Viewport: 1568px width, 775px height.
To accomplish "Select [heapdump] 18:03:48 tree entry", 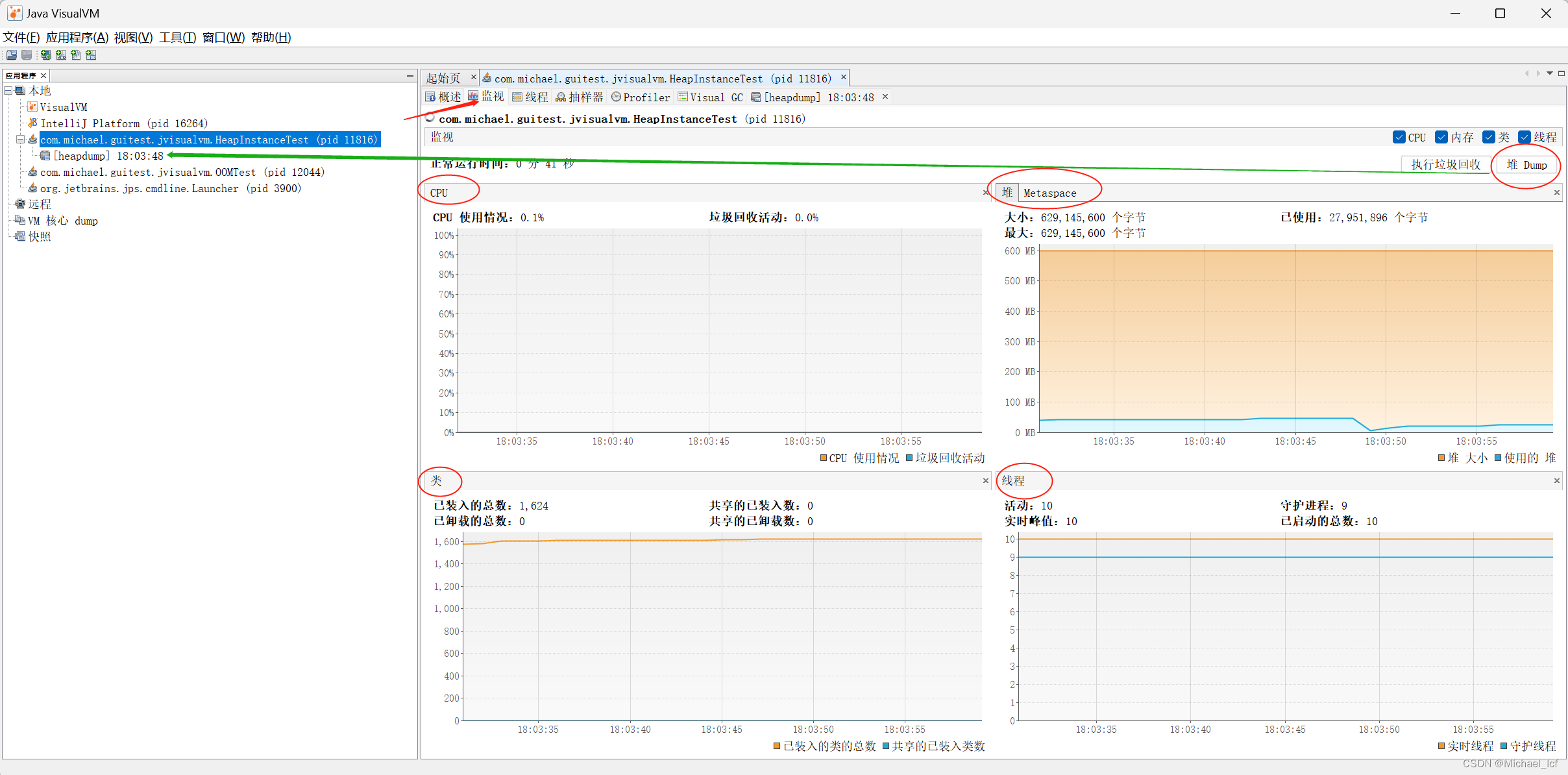I will click(x=108, y=156).
